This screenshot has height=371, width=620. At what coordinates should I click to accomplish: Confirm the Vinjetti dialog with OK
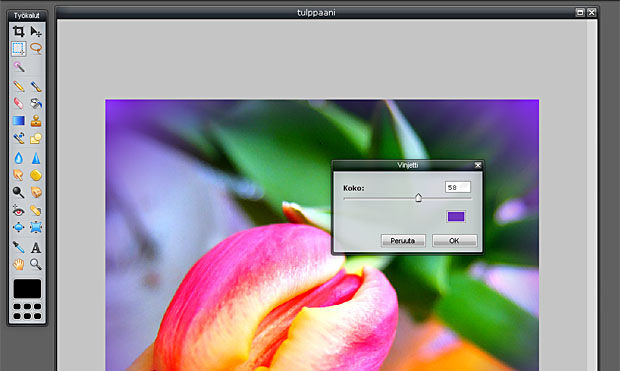[x=454, y=240]
